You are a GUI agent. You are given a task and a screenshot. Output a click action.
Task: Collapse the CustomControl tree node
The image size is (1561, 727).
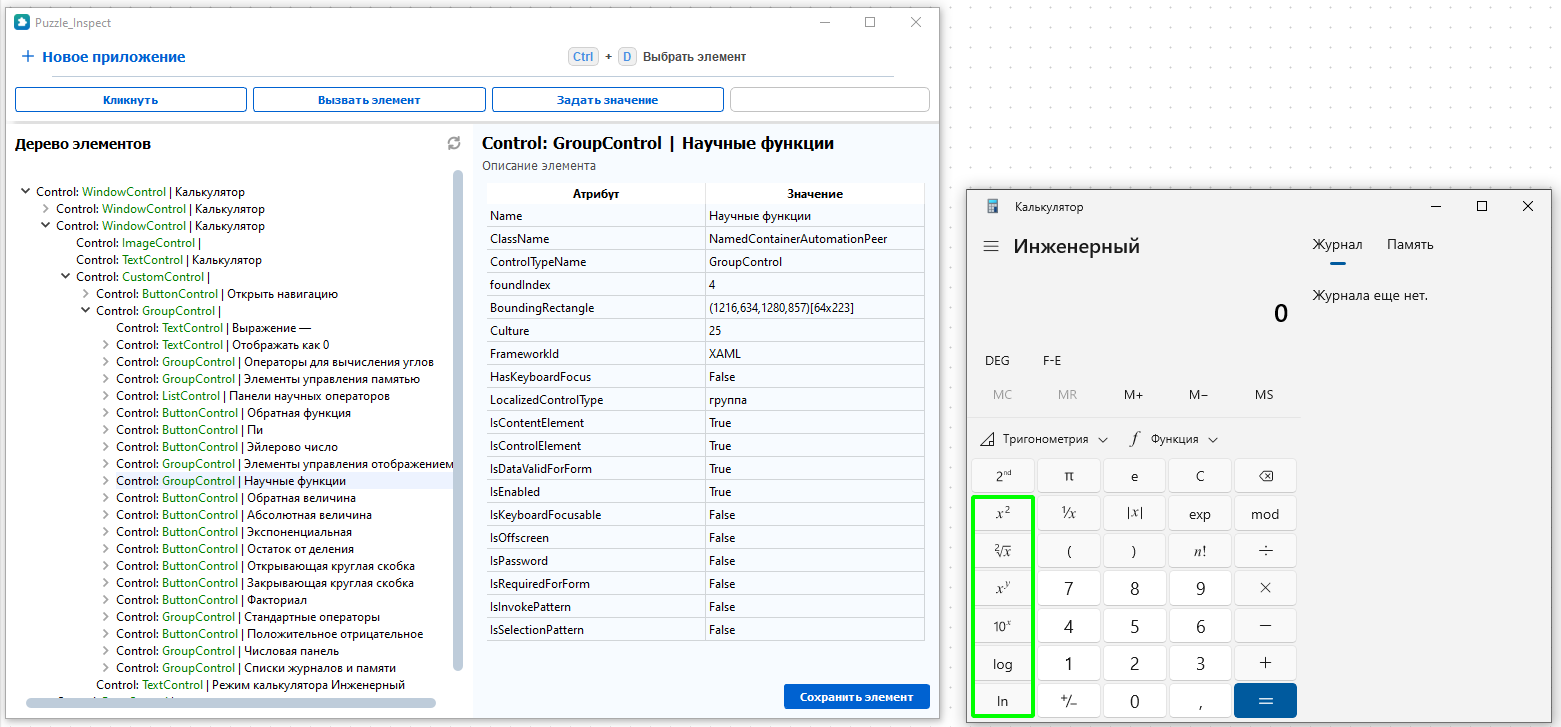coord(66,277)
